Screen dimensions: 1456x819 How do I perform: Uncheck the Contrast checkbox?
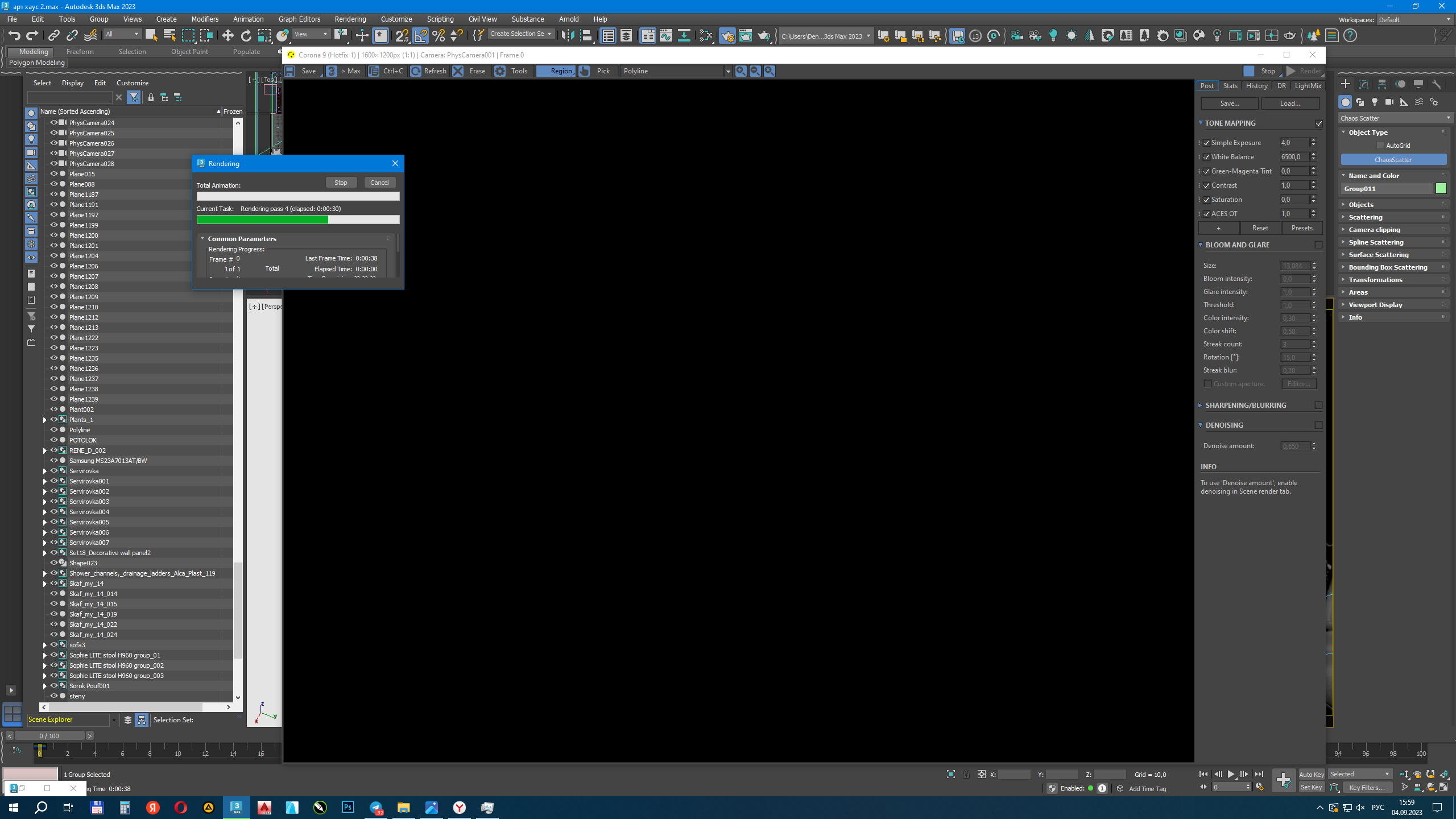coord(1206,185)
